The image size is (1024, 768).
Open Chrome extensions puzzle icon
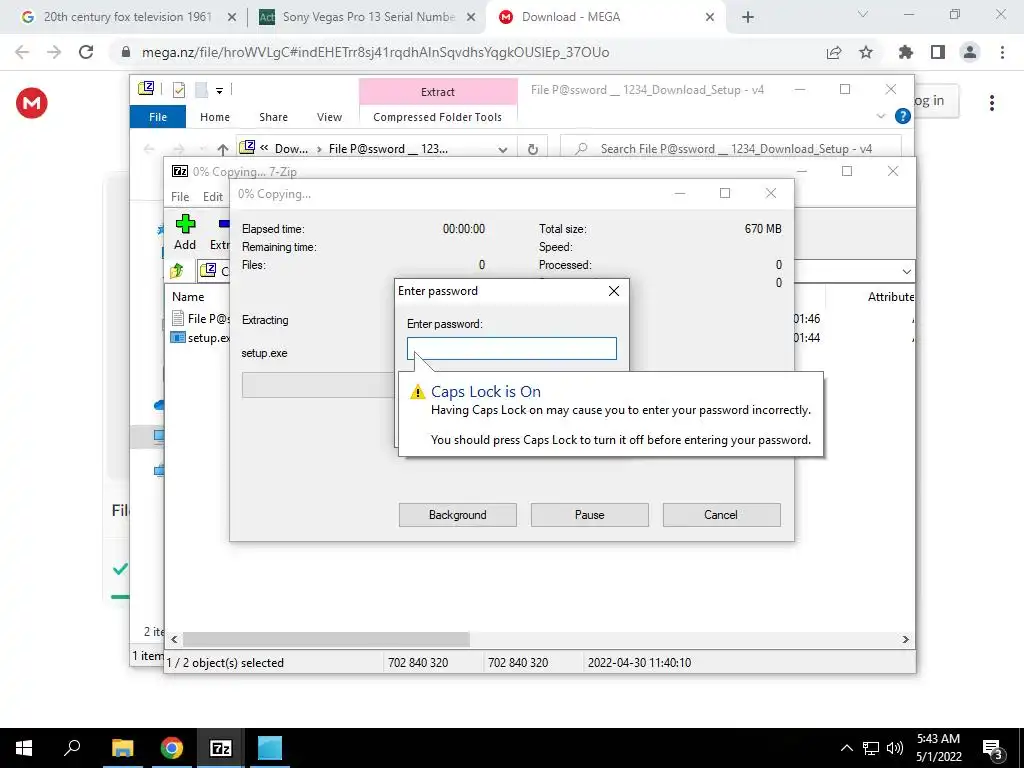[x=906, y=52]
